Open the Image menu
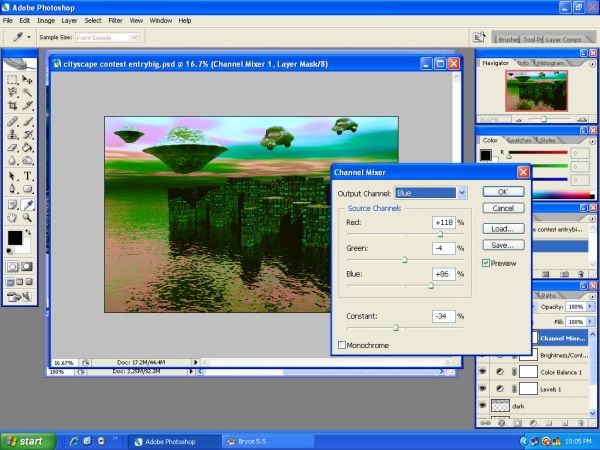This screenshot has height=450, width=600. [x=46, y=21]
